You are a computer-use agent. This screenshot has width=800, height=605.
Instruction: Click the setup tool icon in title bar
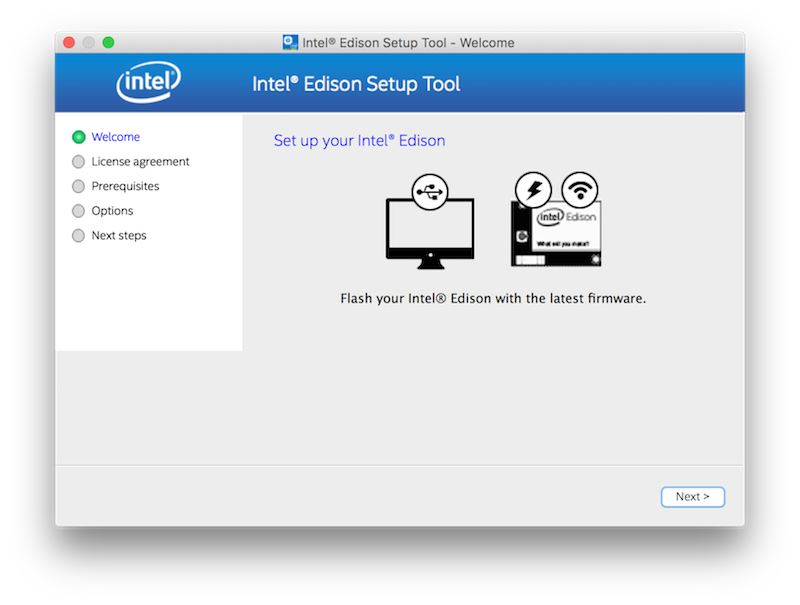290,43
